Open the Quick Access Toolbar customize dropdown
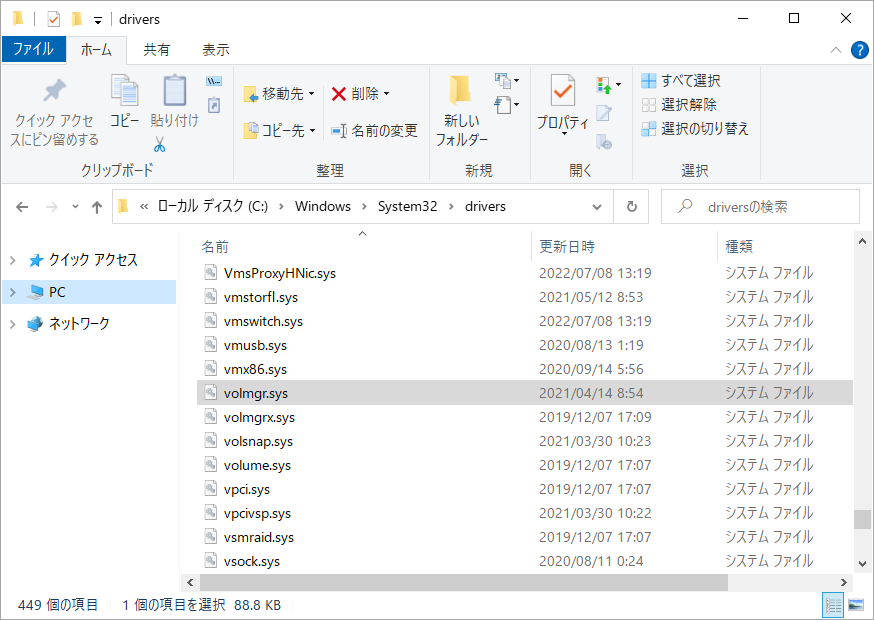Viewport: 874px width, 620px height. pyautogui.click(x=98, y=21)
